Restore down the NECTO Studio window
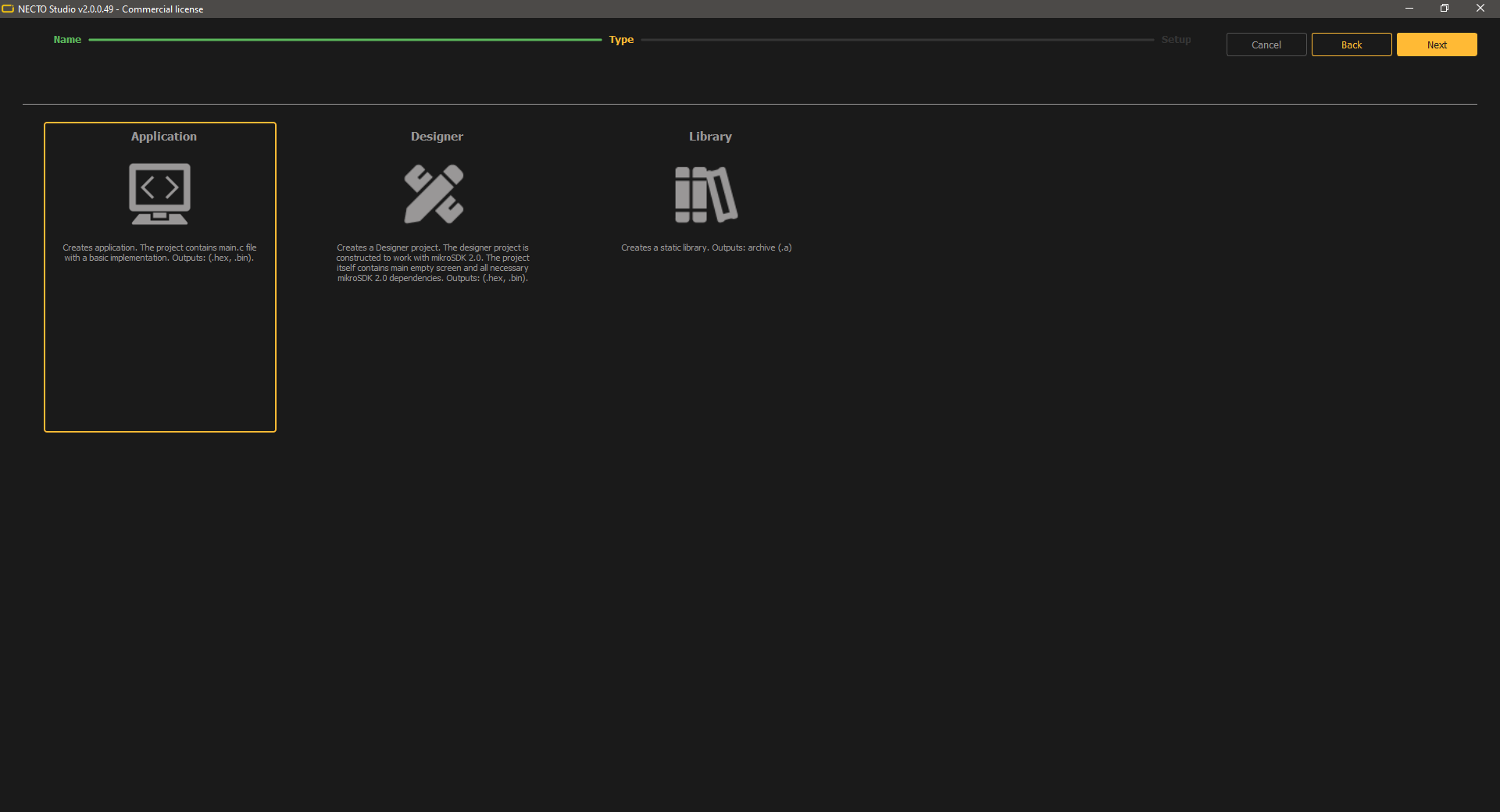Viewport: 1500px width, 812px height. 1444,9
